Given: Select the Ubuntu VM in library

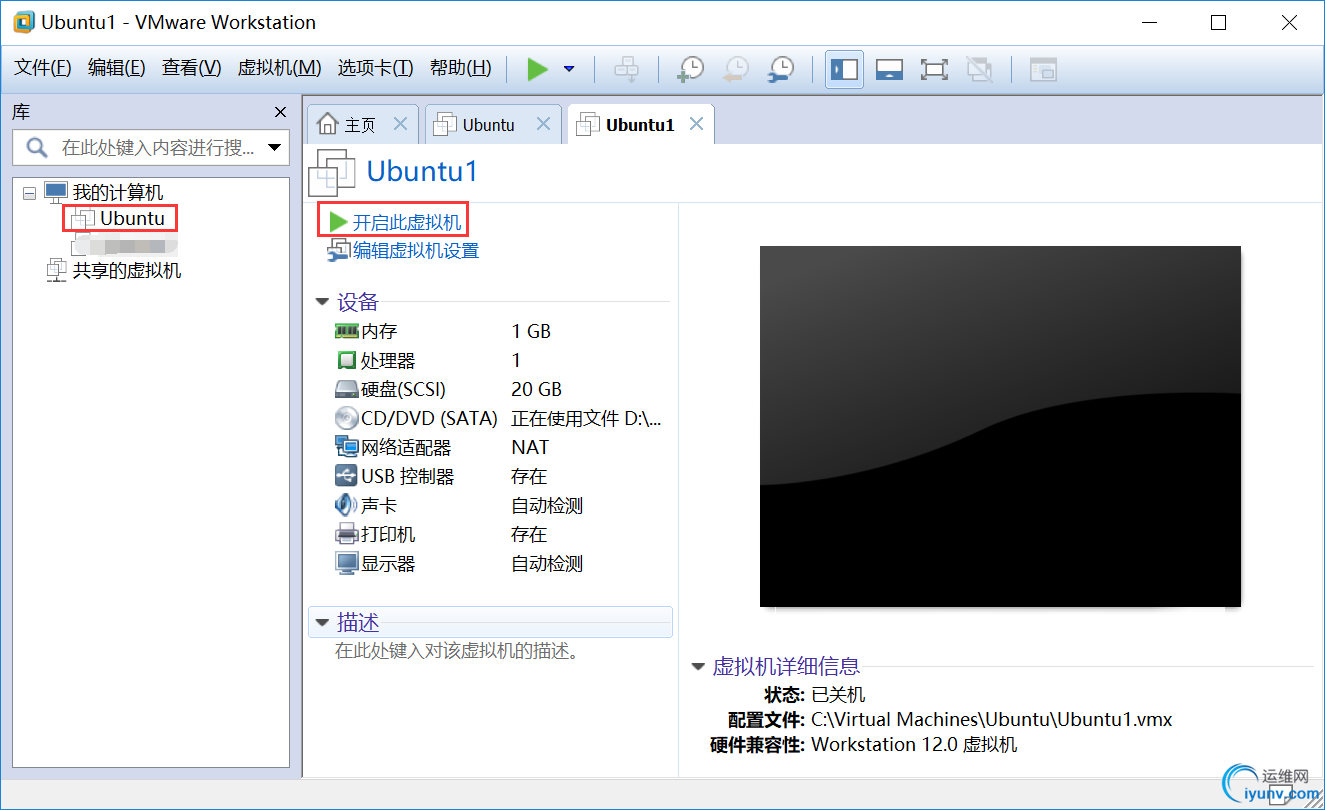Looking at the screenshot, I should pos(132,218).
